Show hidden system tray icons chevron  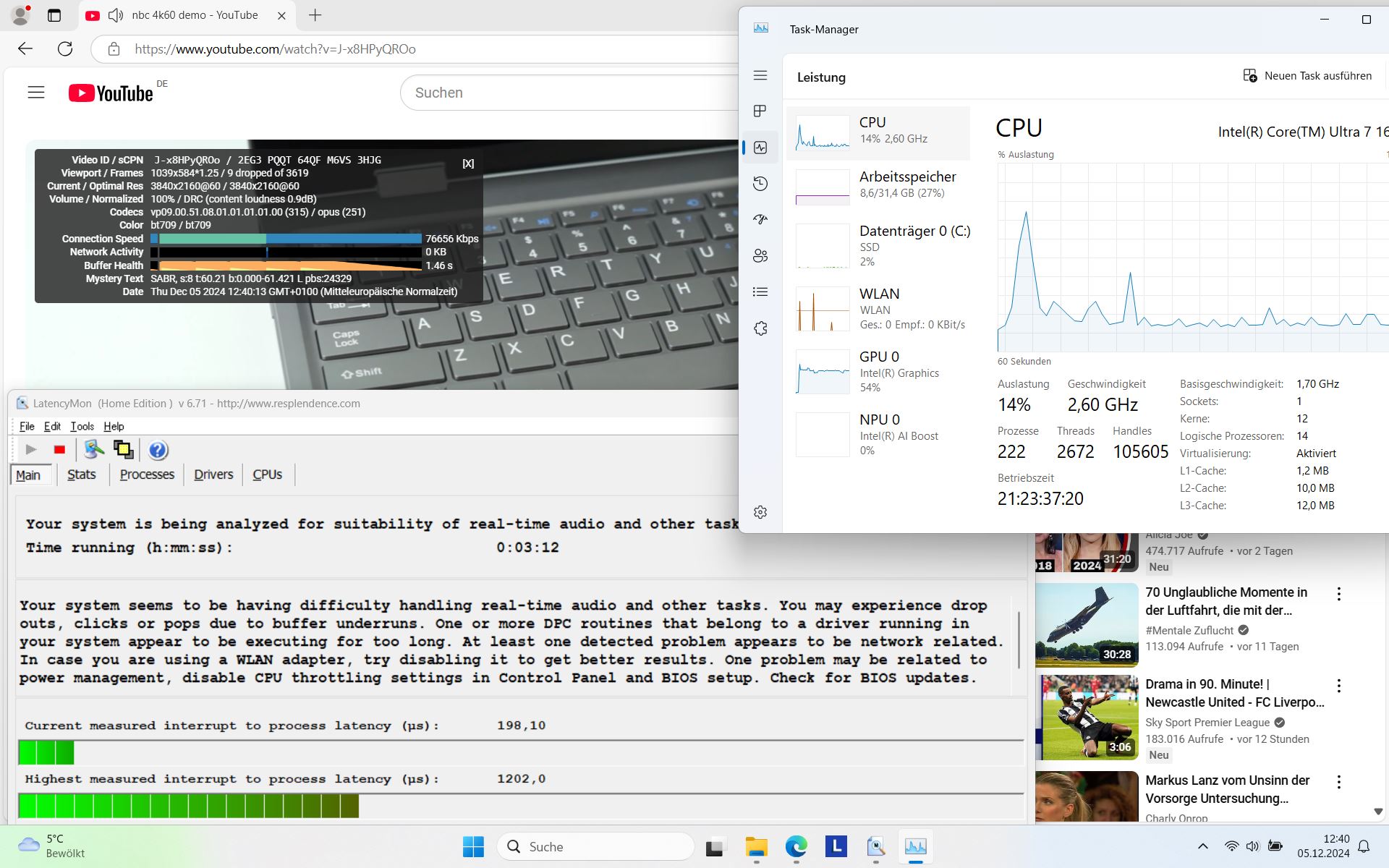(x=1202, y=846)
